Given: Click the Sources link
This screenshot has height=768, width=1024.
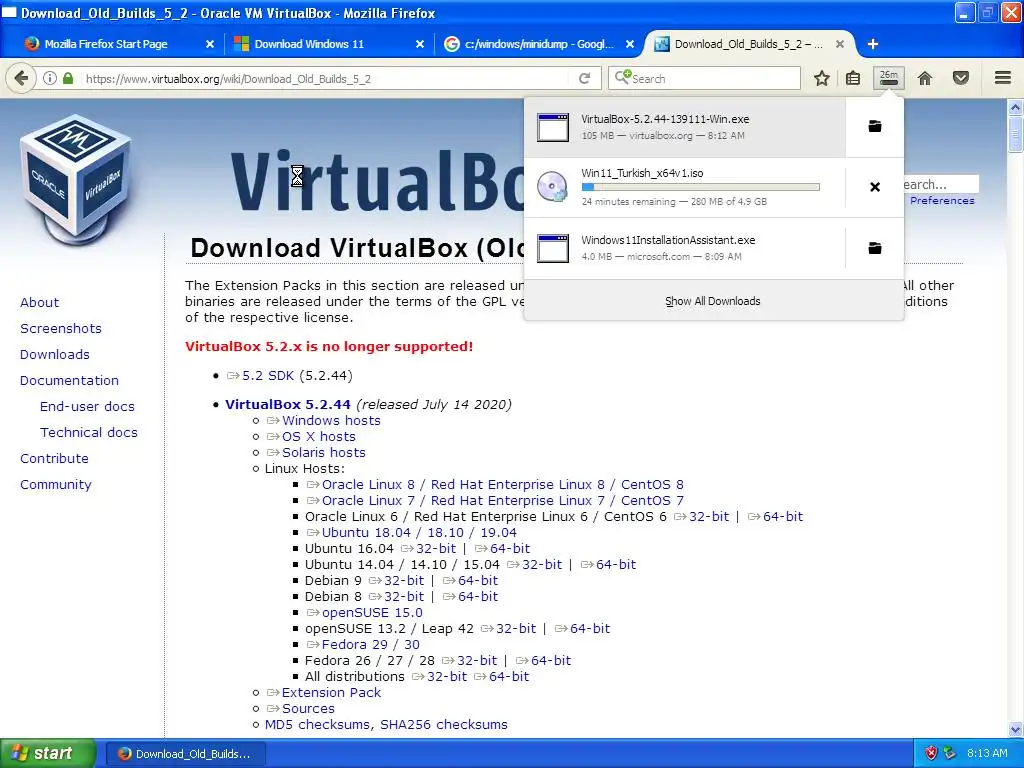Looking at the screenshot, I should tap(308, 709).
